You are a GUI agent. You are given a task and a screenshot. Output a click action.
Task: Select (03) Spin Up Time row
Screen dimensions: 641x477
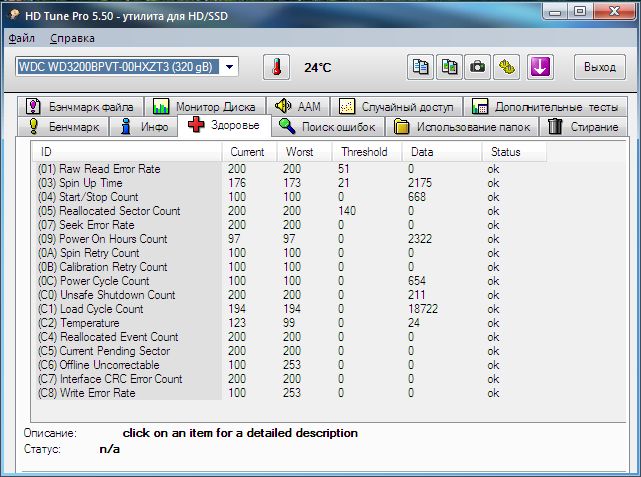[290, 183]
